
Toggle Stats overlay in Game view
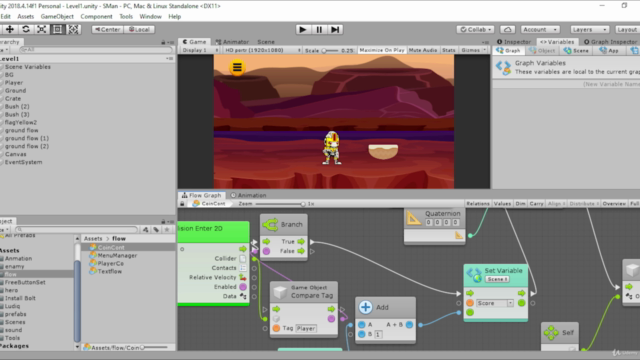pos(449,50)
